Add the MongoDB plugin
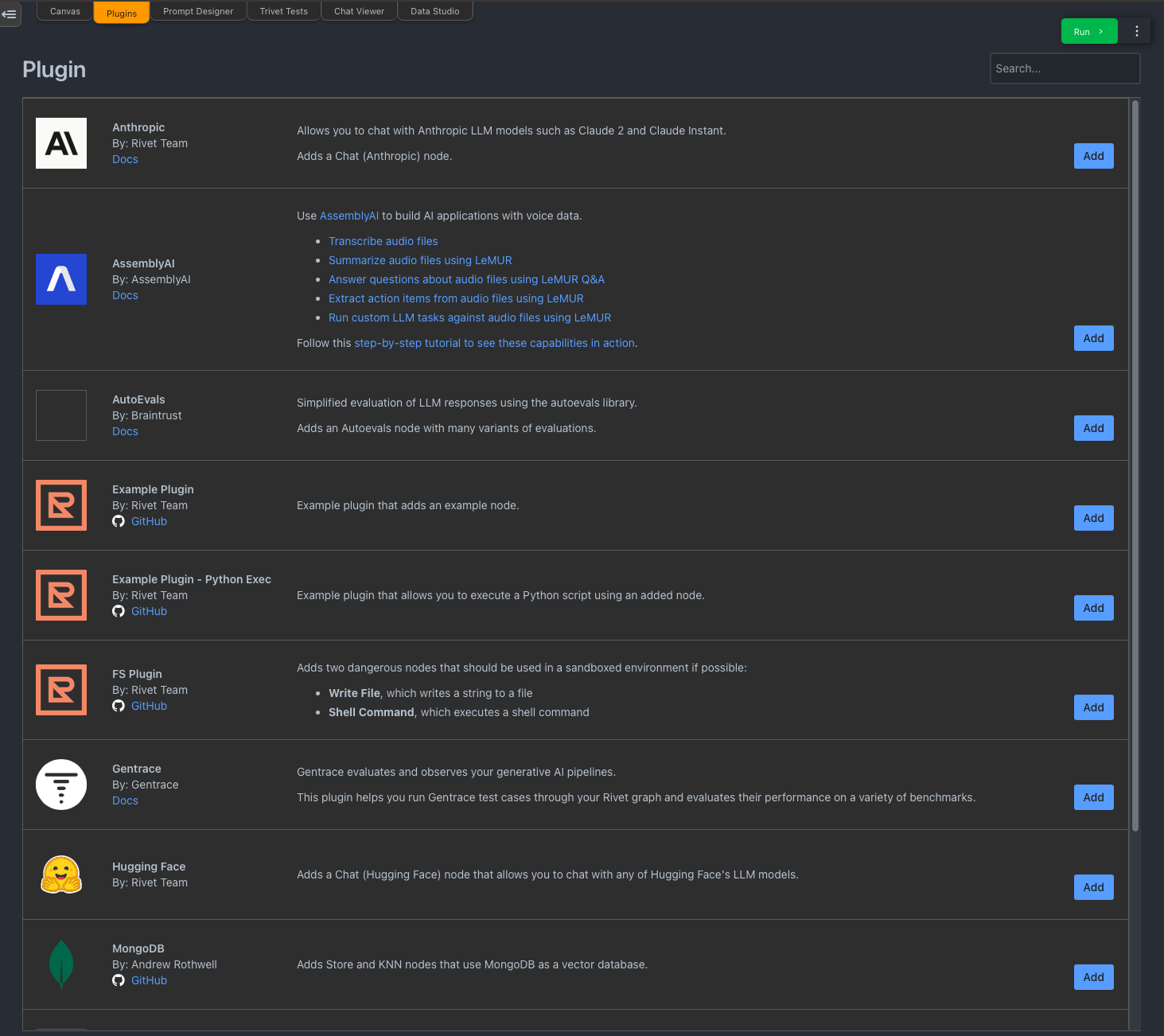The width and height of the screenshot is (1164, 1036). [1094, 977]
